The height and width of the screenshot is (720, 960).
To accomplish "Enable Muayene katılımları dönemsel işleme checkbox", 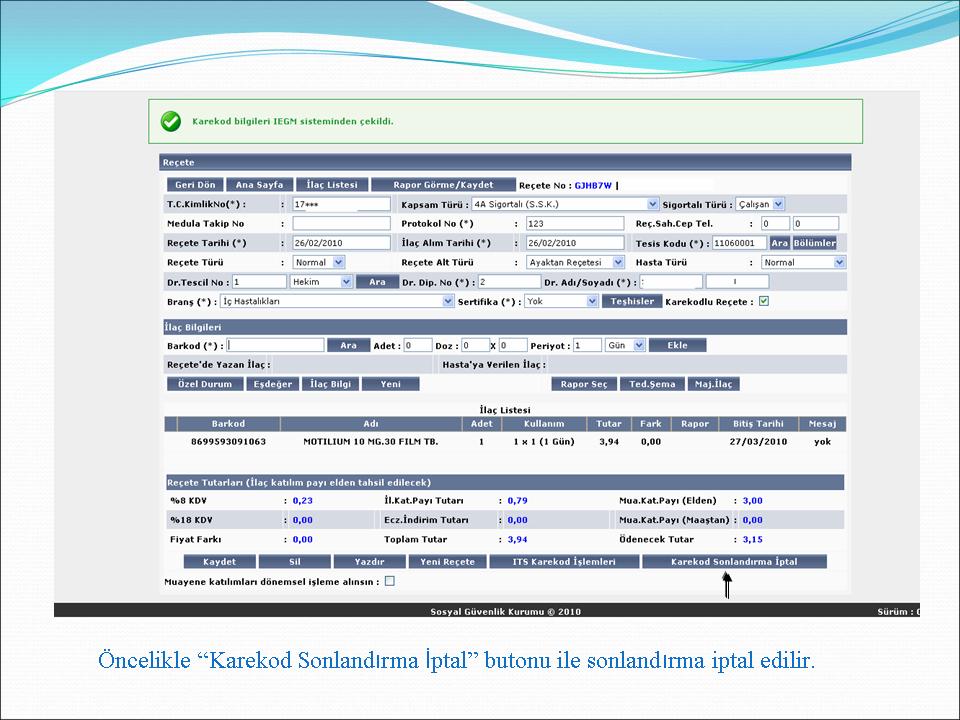I will tap(390, 581).
